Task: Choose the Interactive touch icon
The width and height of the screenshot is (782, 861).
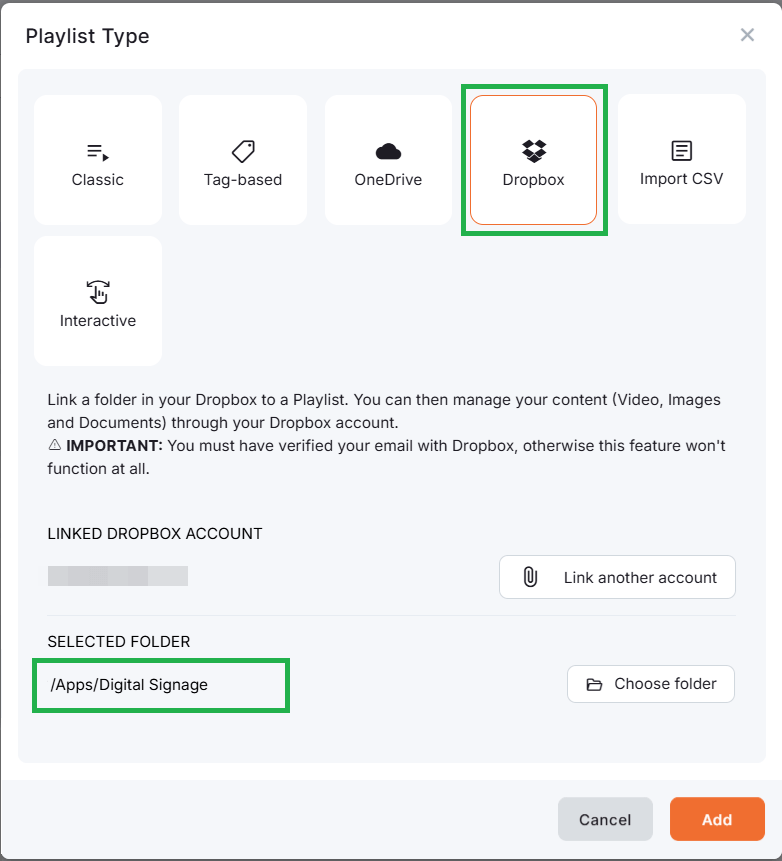Action: tap(97, 292)
